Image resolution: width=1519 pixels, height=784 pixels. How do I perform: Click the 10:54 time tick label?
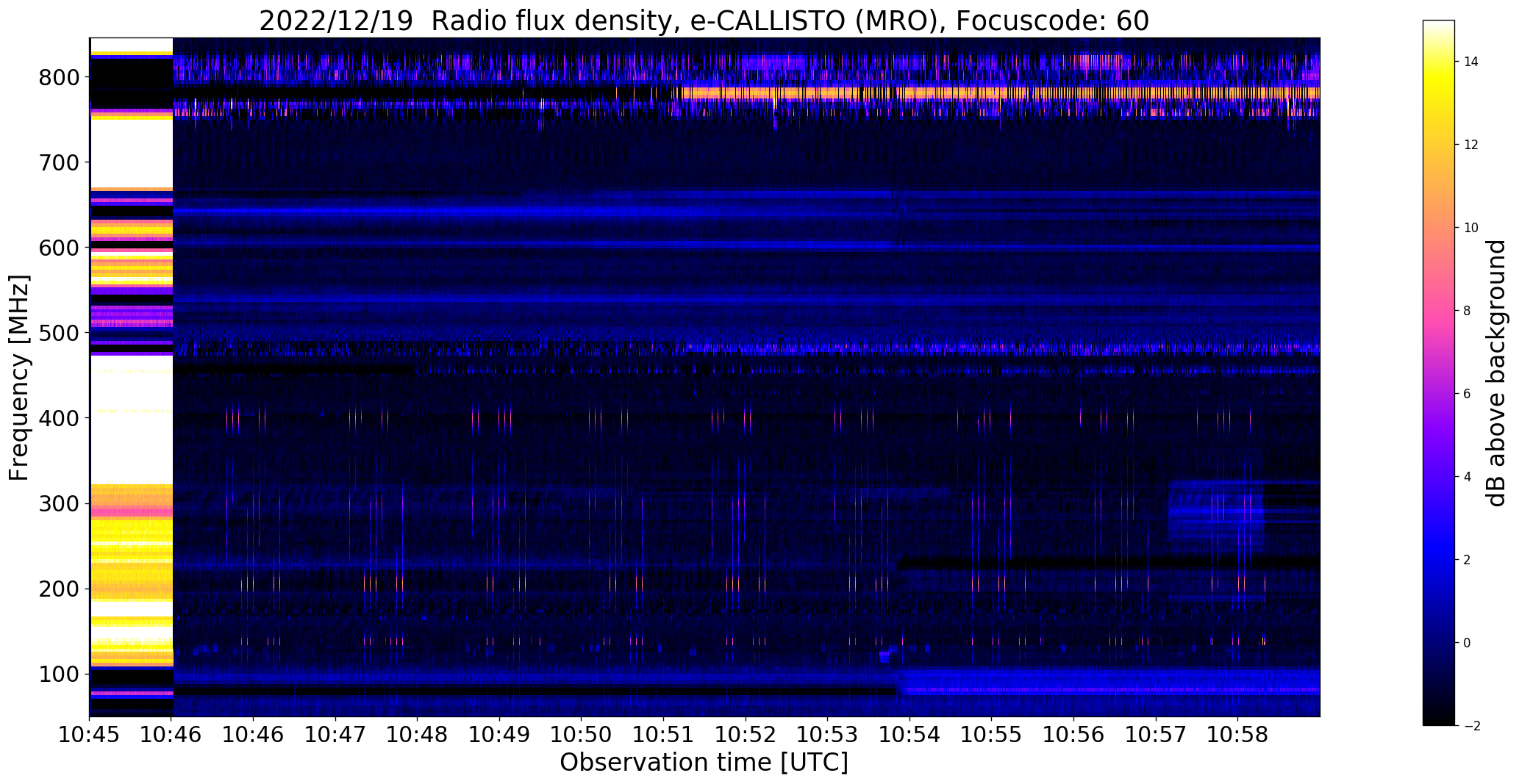[909, 735]
